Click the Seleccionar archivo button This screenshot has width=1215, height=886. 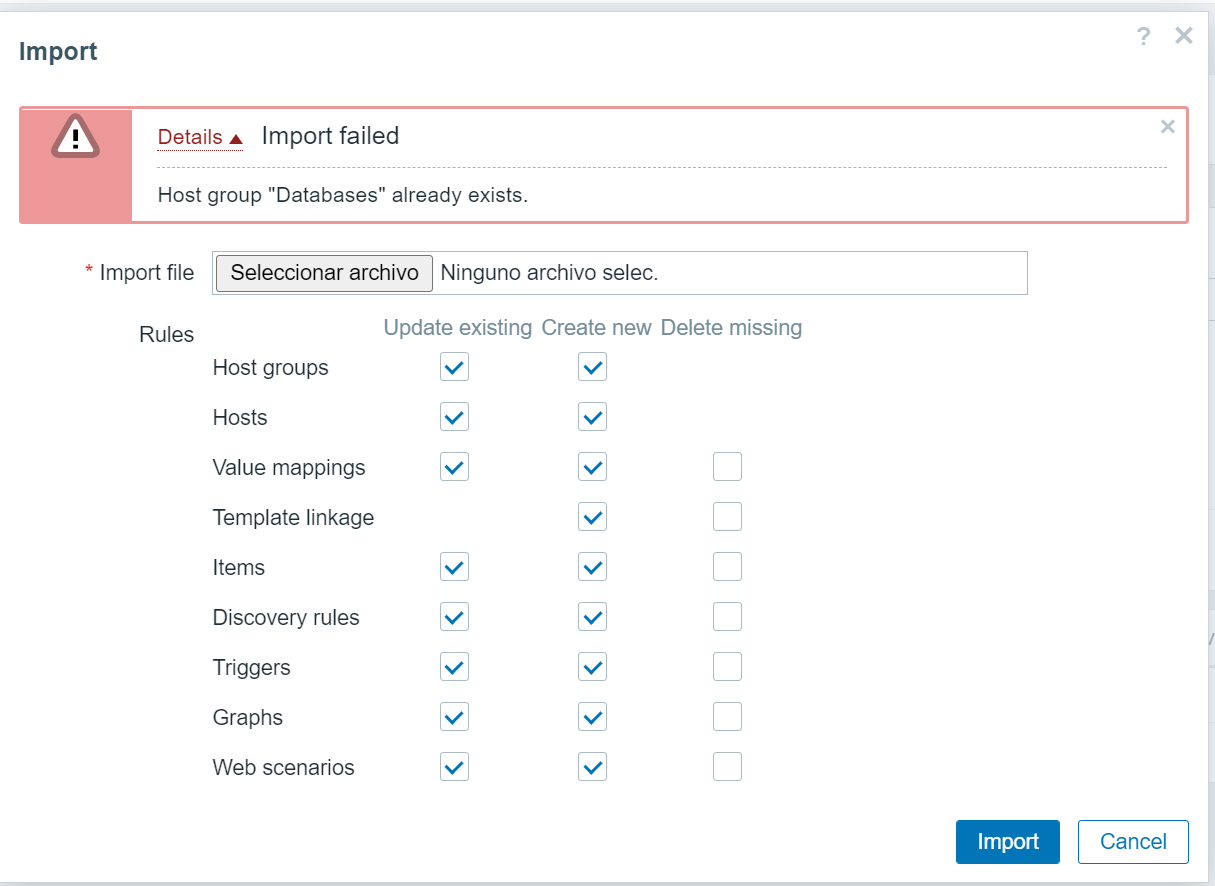(x=324, y=273)
